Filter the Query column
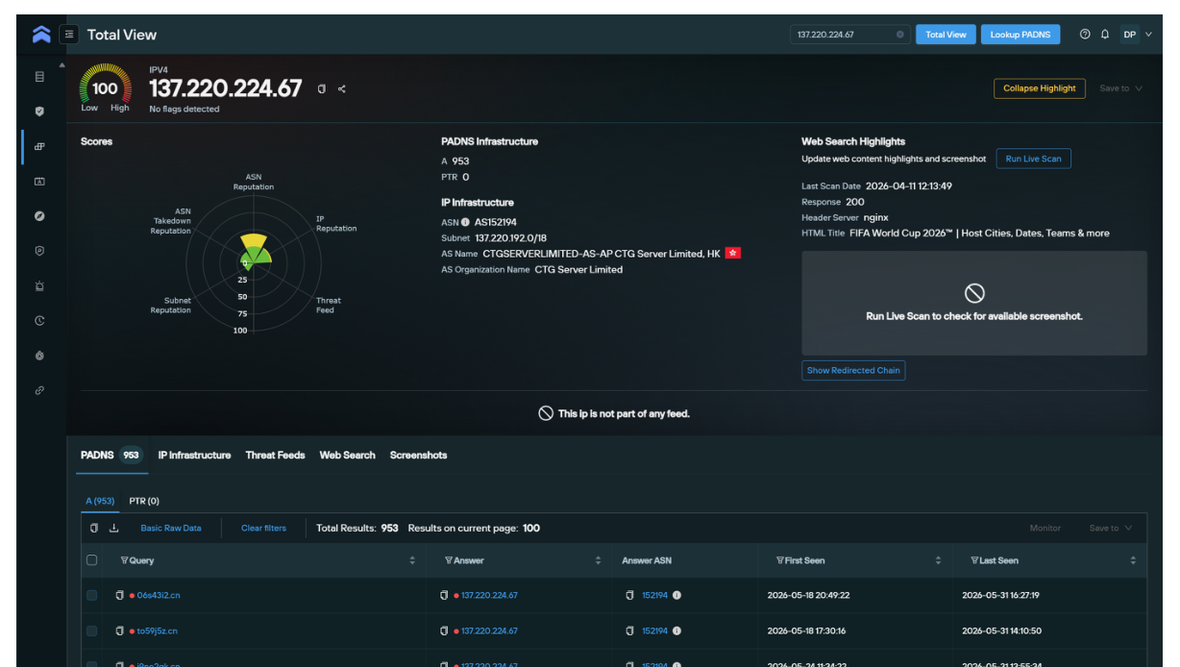The height and width of the screenshot is (667, 1180). 124,560
